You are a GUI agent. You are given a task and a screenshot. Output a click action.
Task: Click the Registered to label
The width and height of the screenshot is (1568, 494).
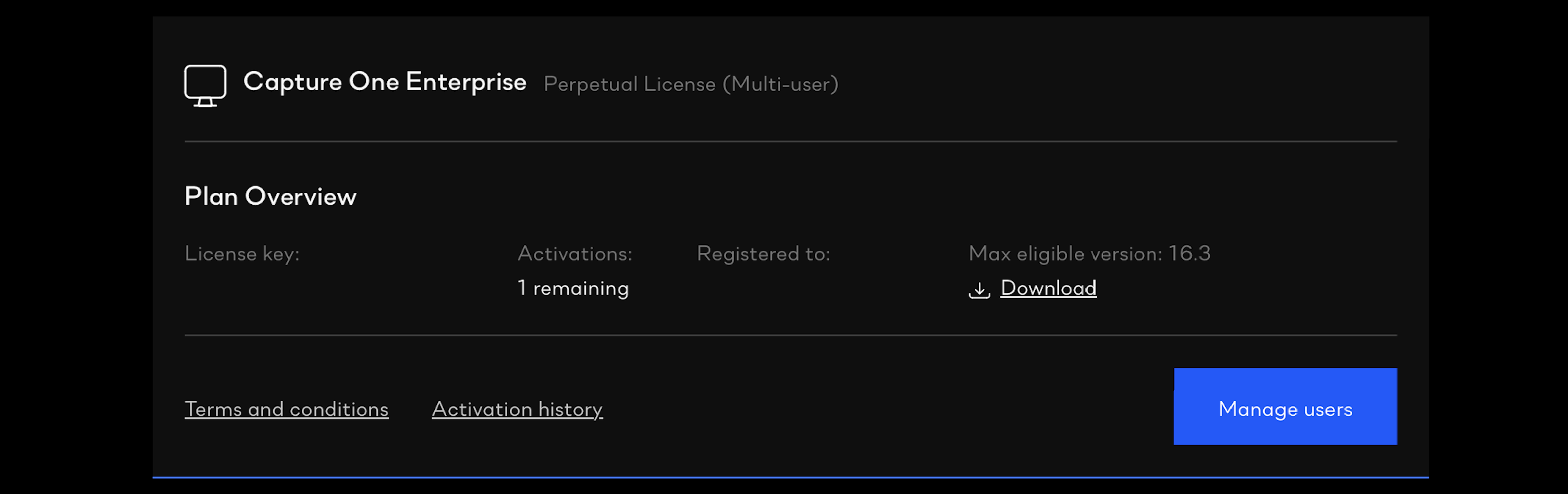(763, 254)
